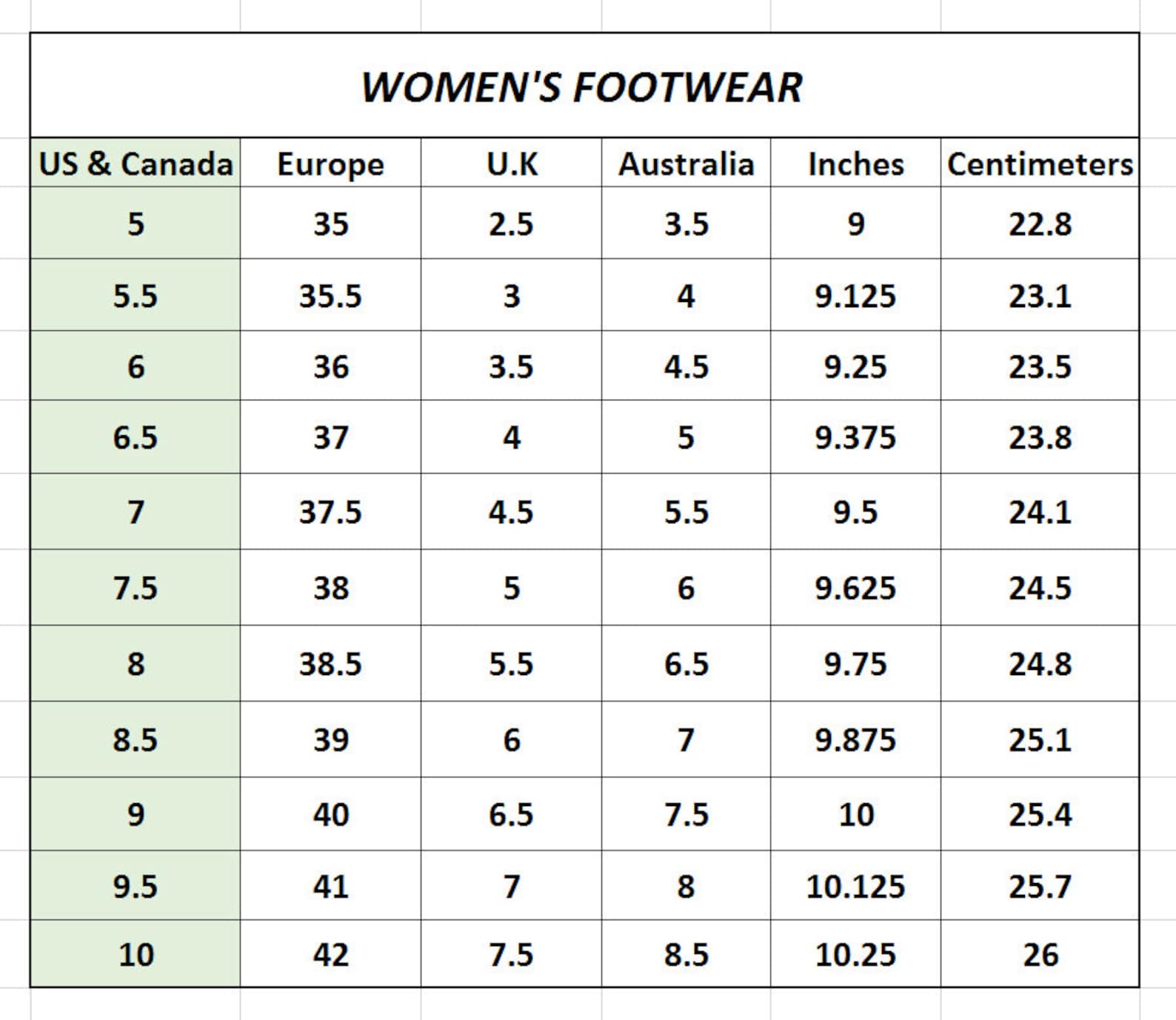Screen dimensions: 1176x1020
Task: Select the Europe column header cell
Action: click(x=330, y=162)
